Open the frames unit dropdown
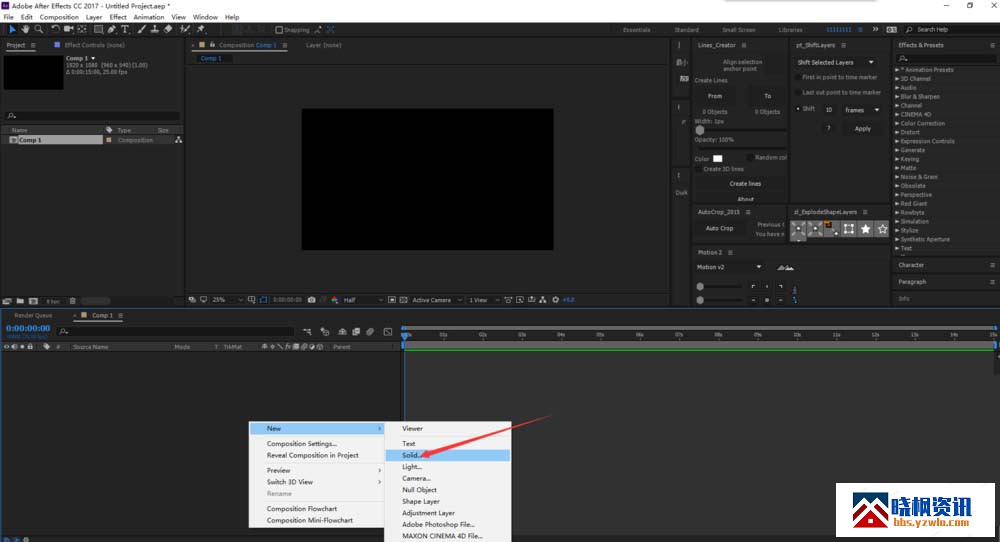This screenshot has width=1000, height=542. click(862, 110)
